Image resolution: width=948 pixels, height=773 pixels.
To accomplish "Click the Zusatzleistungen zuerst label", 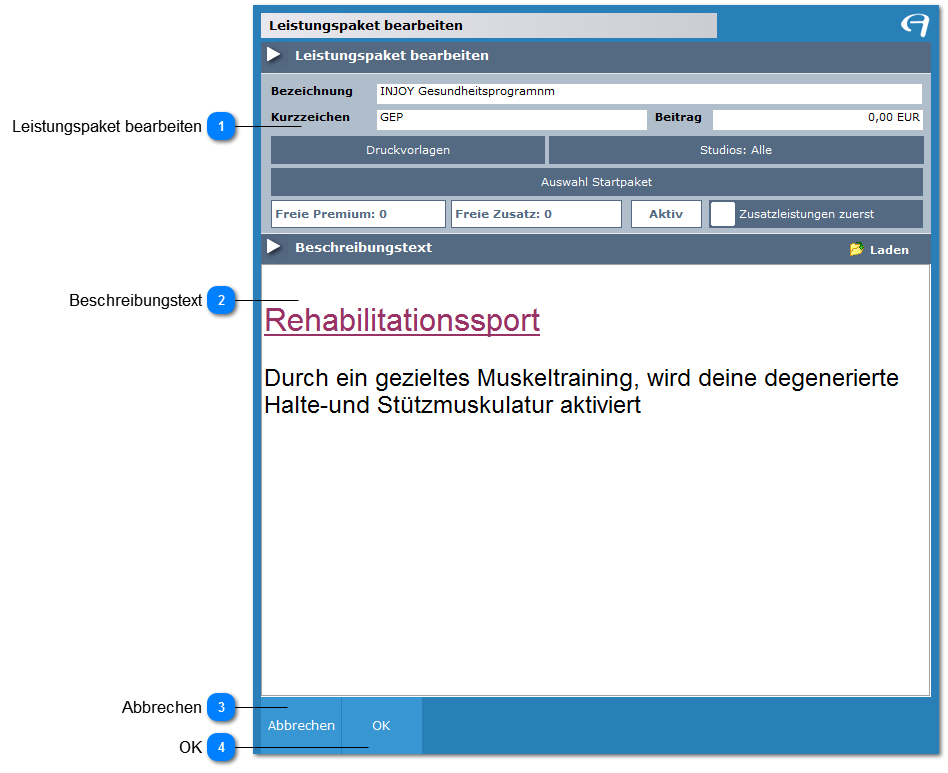I will [807, 214].
